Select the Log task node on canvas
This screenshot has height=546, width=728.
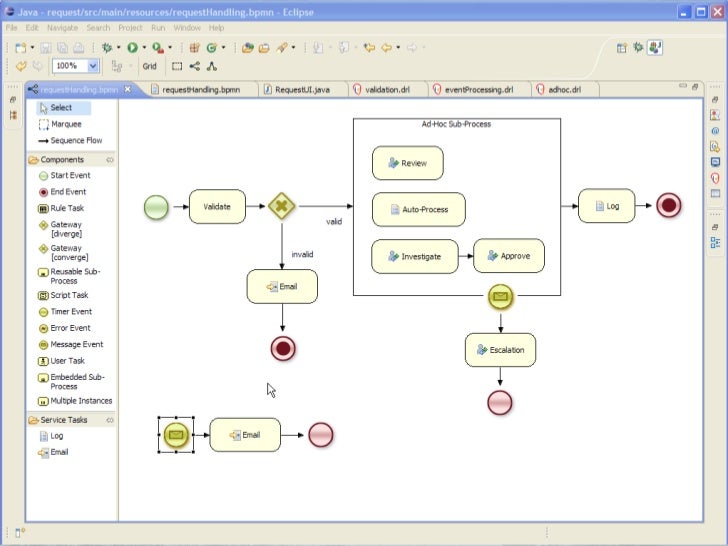(606, 206)
